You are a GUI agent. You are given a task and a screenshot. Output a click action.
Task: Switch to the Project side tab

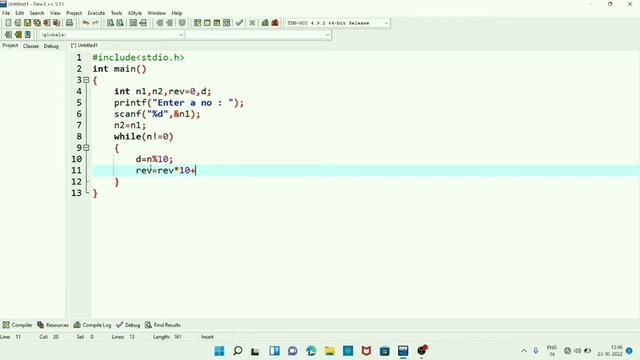coord(10,46)
